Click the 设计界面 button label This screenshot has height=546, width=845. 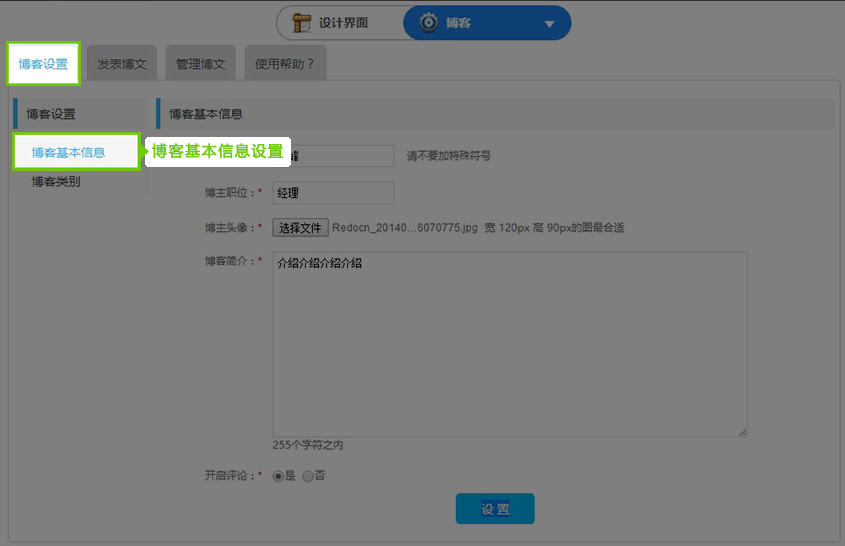coord(343,23)
